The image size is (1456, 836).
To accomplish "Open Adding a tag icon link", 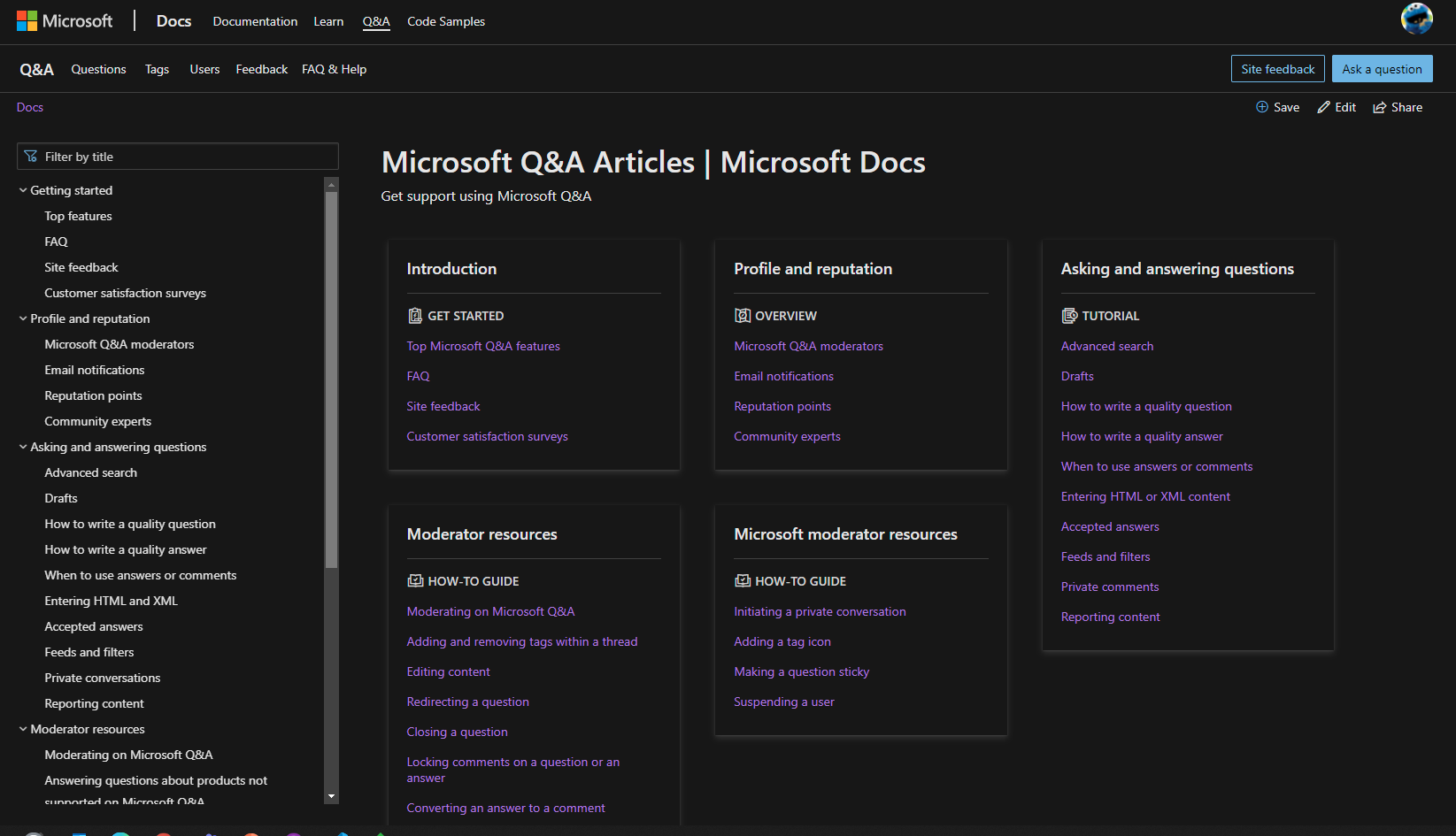I will pos(782,641).
